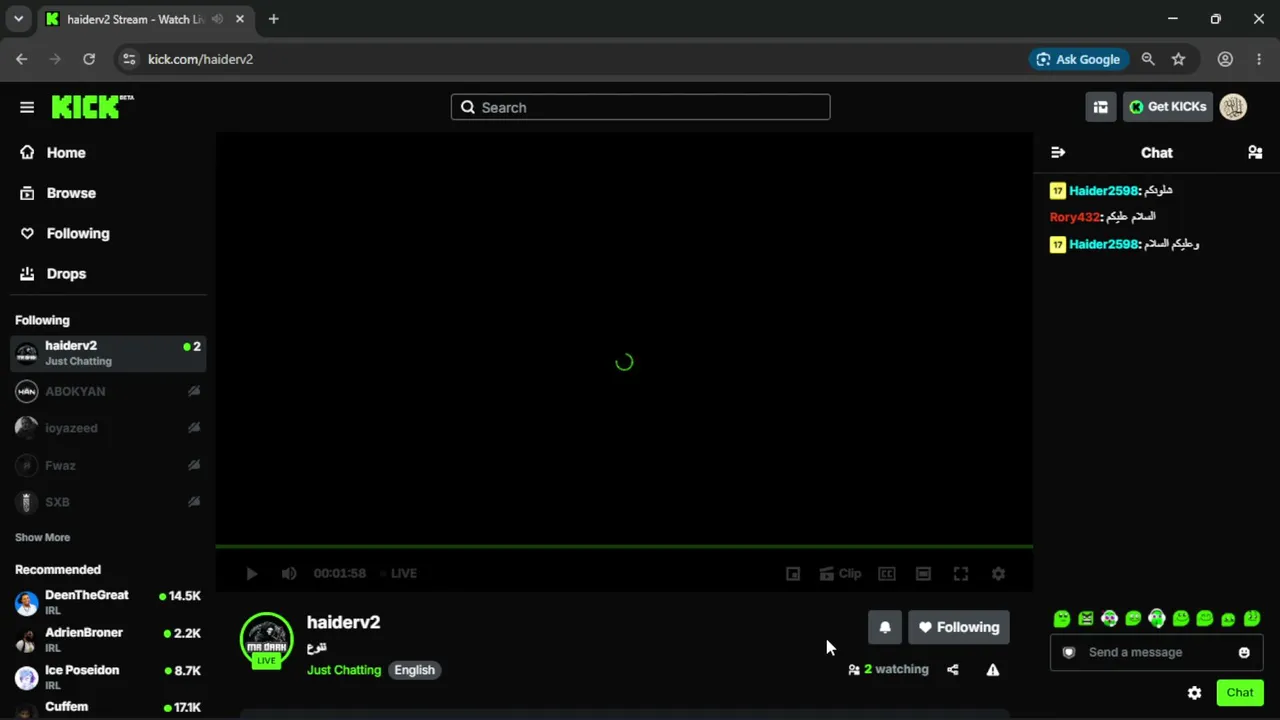Open recommended channel Ice Poseidon

(108, 678)
